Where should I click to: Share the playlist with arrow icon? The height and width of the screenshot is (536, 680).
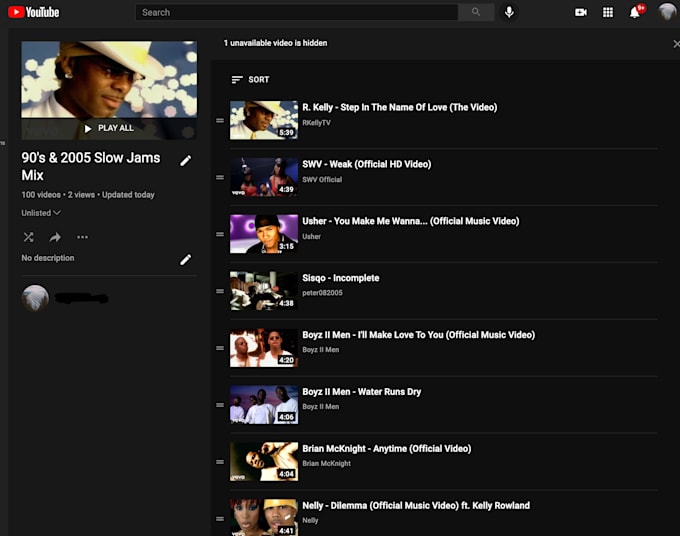coord(55,237)
